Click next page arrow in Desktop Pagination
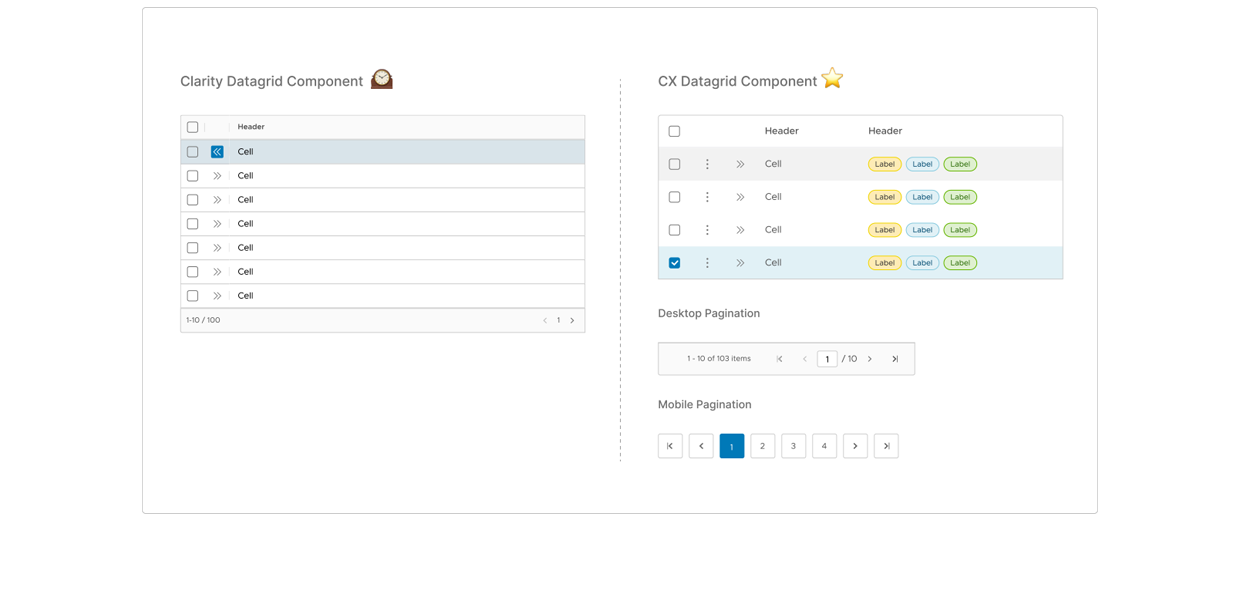The image size is (1240, 589). pyautogui.click(x=870, y=359)
